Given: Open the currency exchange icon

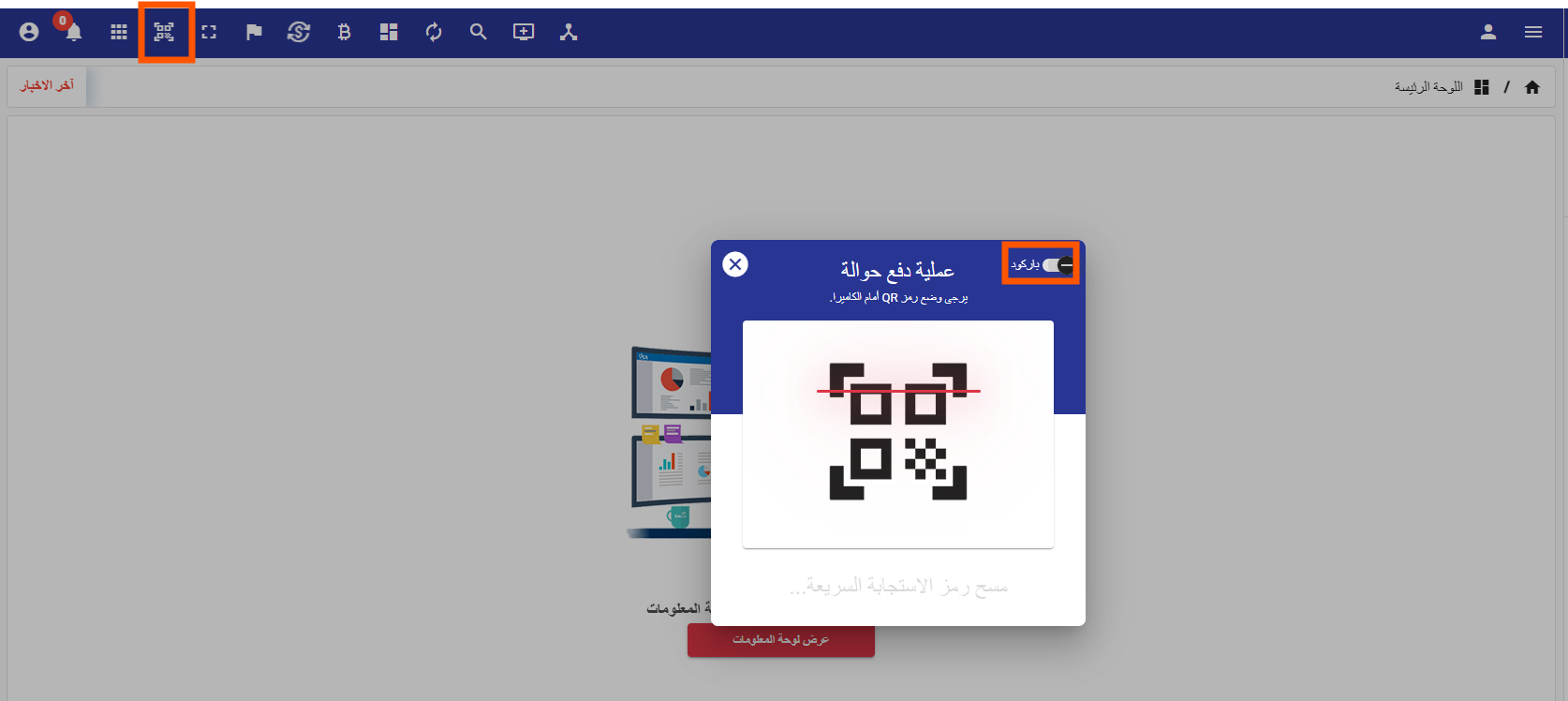Looking at the screenshot, I should pos(299,32).
